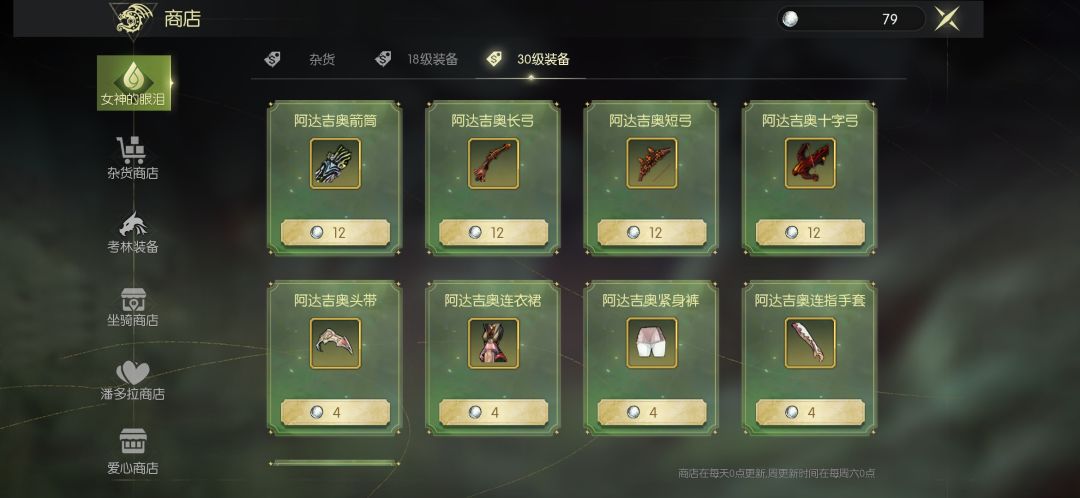1080x498 pixels.
Task: Select the 阿达吉奥连指手套 item icon
Action: (810, 343)
